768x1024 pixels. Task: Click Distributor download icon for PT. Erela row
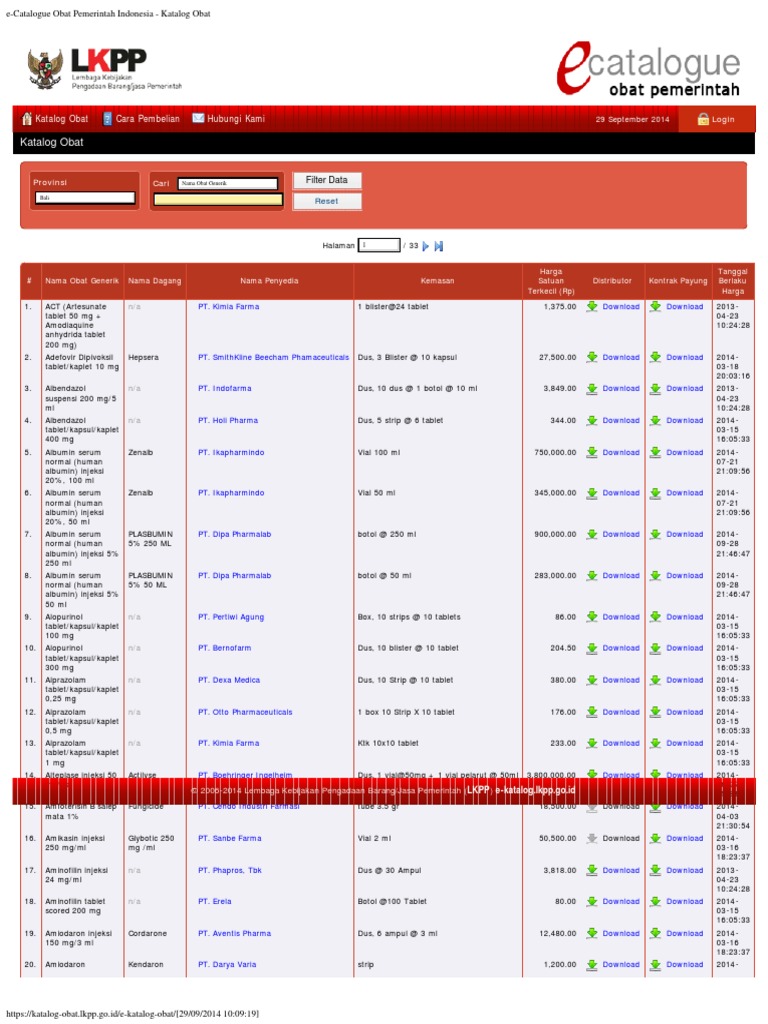(592, 901)
